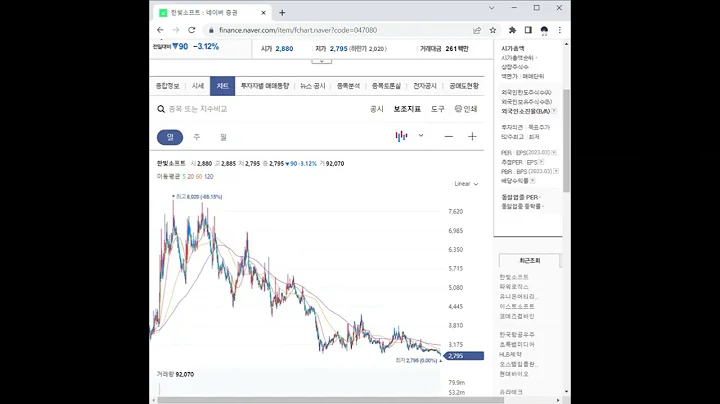Zoom out chart with minus icon
Viewport: 720px width, 404px height.
[x=449, y=136]
